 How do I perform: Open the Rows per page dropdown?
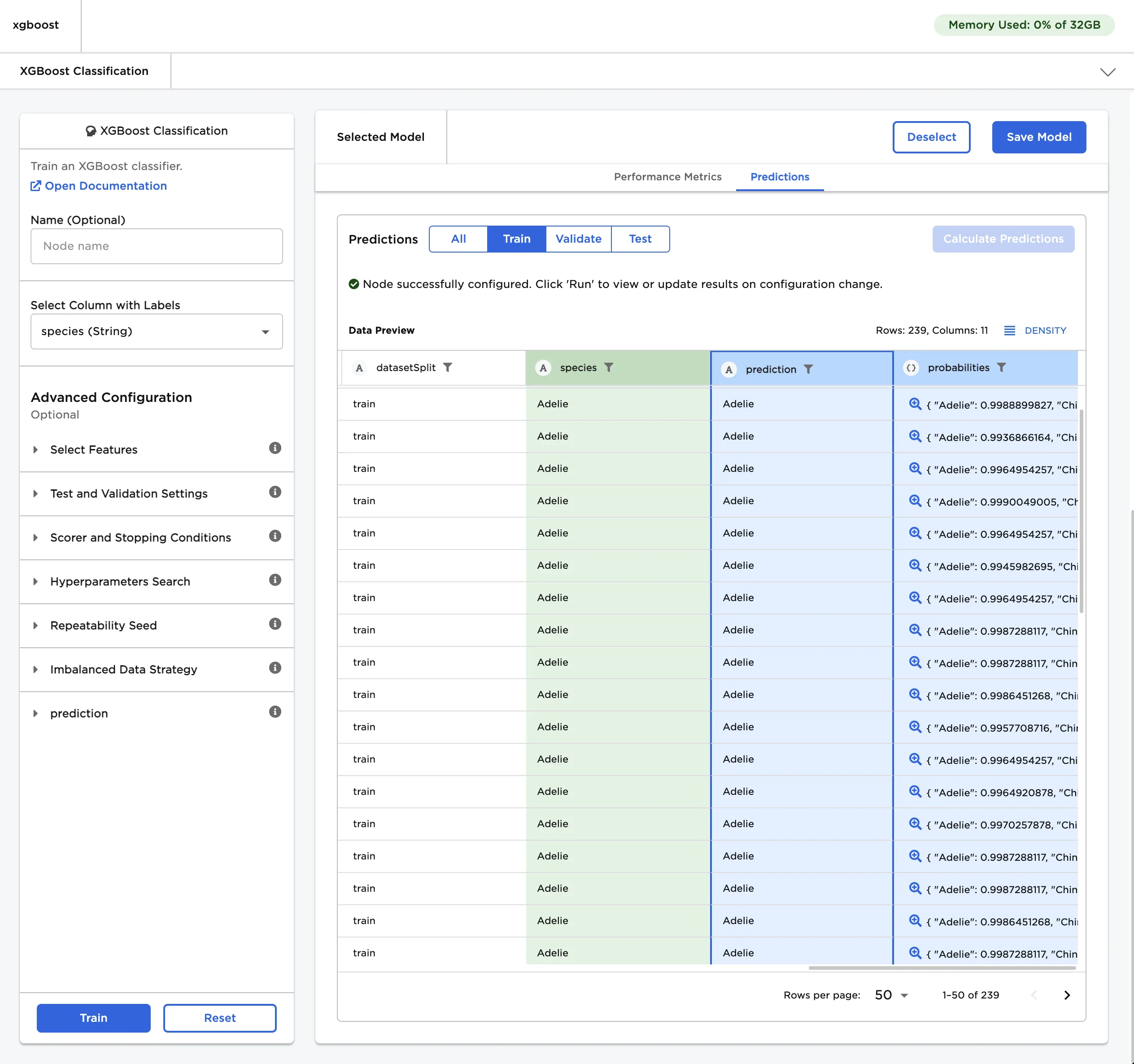tap(891, 995)
